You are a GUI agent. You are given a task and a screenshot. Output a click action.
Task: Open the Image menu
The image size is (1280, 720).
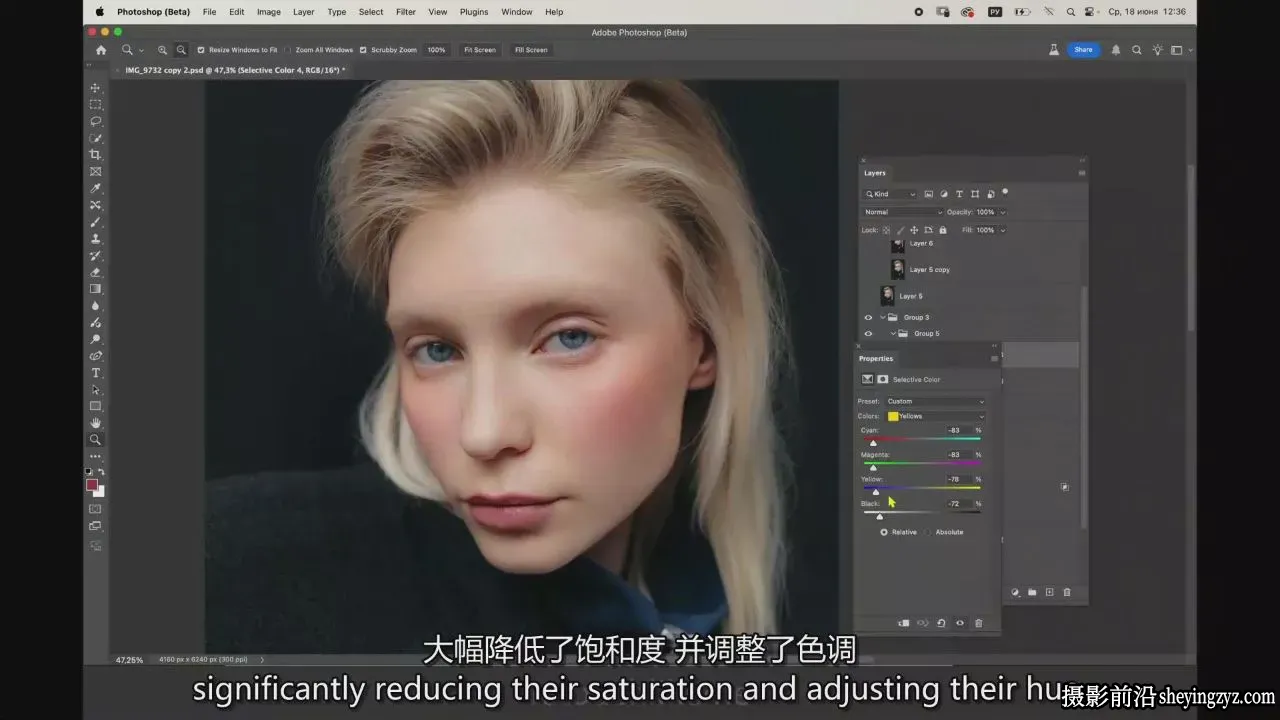click(269, 12)
